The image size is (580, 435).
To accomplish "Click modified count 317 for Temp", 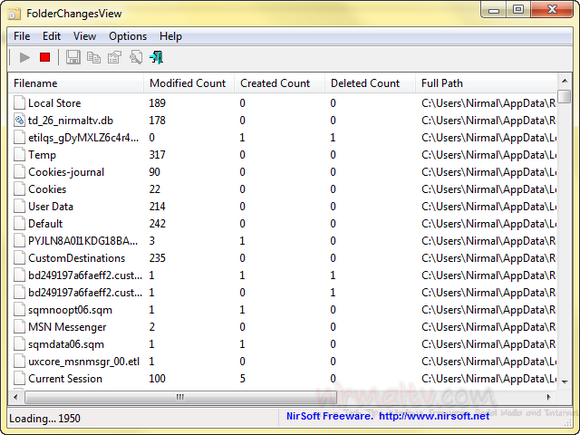I will [157, 155].
